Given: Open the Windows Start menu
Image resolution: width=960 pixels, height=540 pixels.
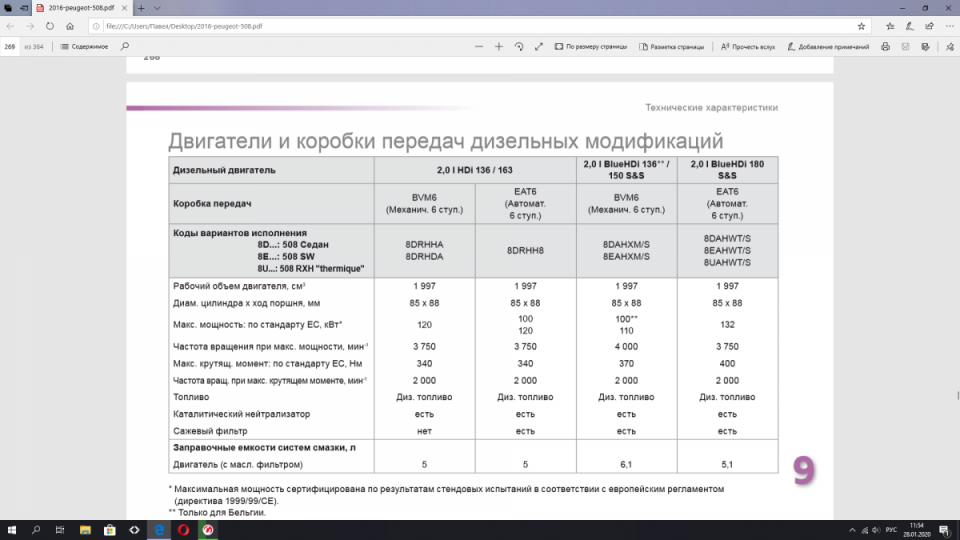Looking at the screenshot, I should (11, 530).
